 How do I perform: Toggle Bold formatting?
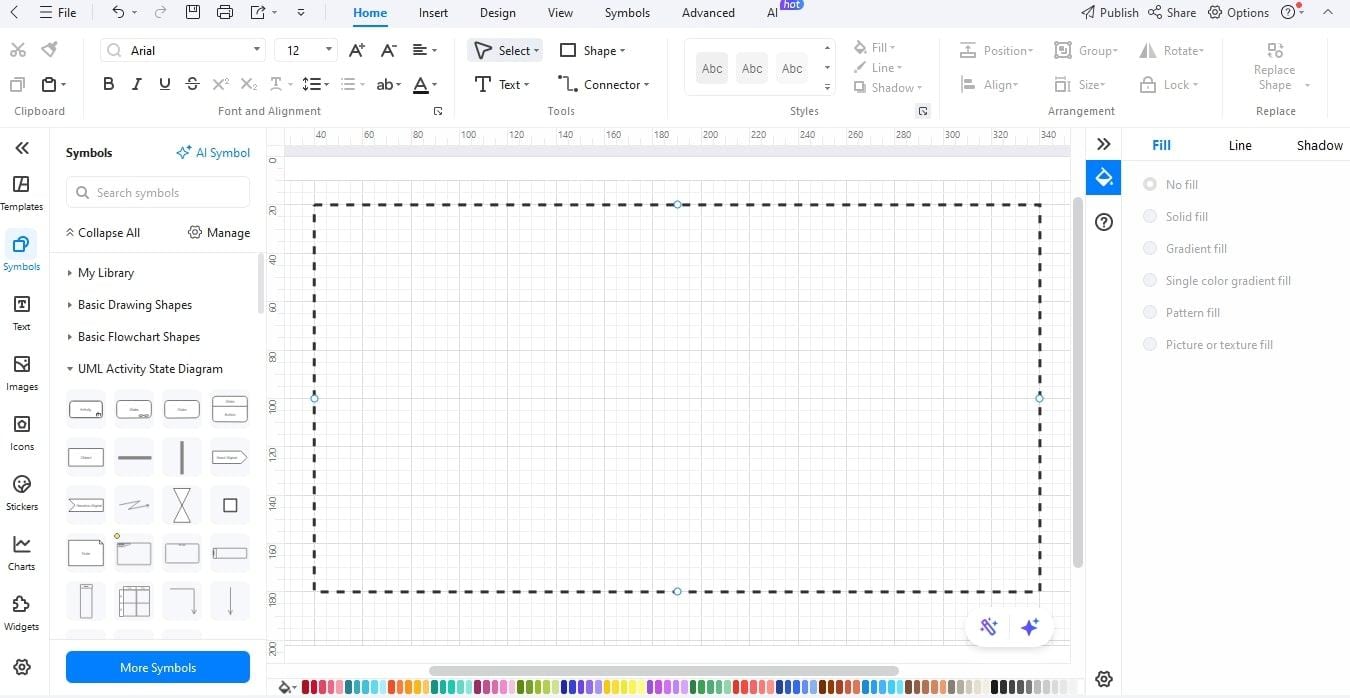pos(108,84)
